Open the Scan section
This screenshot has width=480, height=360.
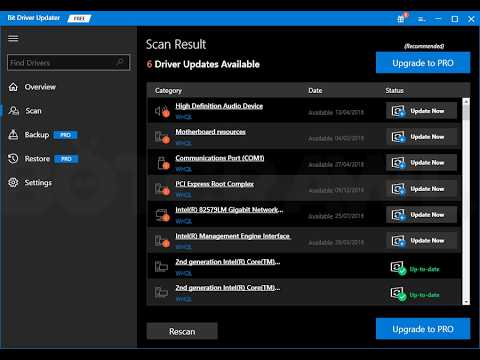33,111
